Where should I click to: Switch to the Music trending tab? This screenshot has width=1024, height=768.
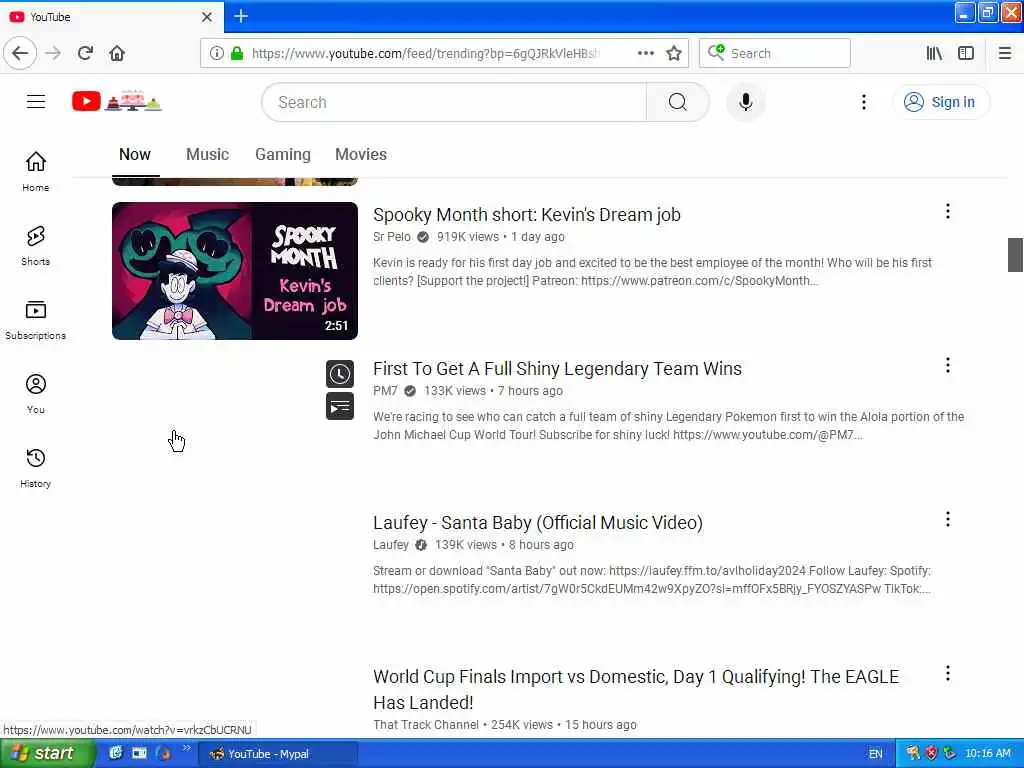[207, 154]
